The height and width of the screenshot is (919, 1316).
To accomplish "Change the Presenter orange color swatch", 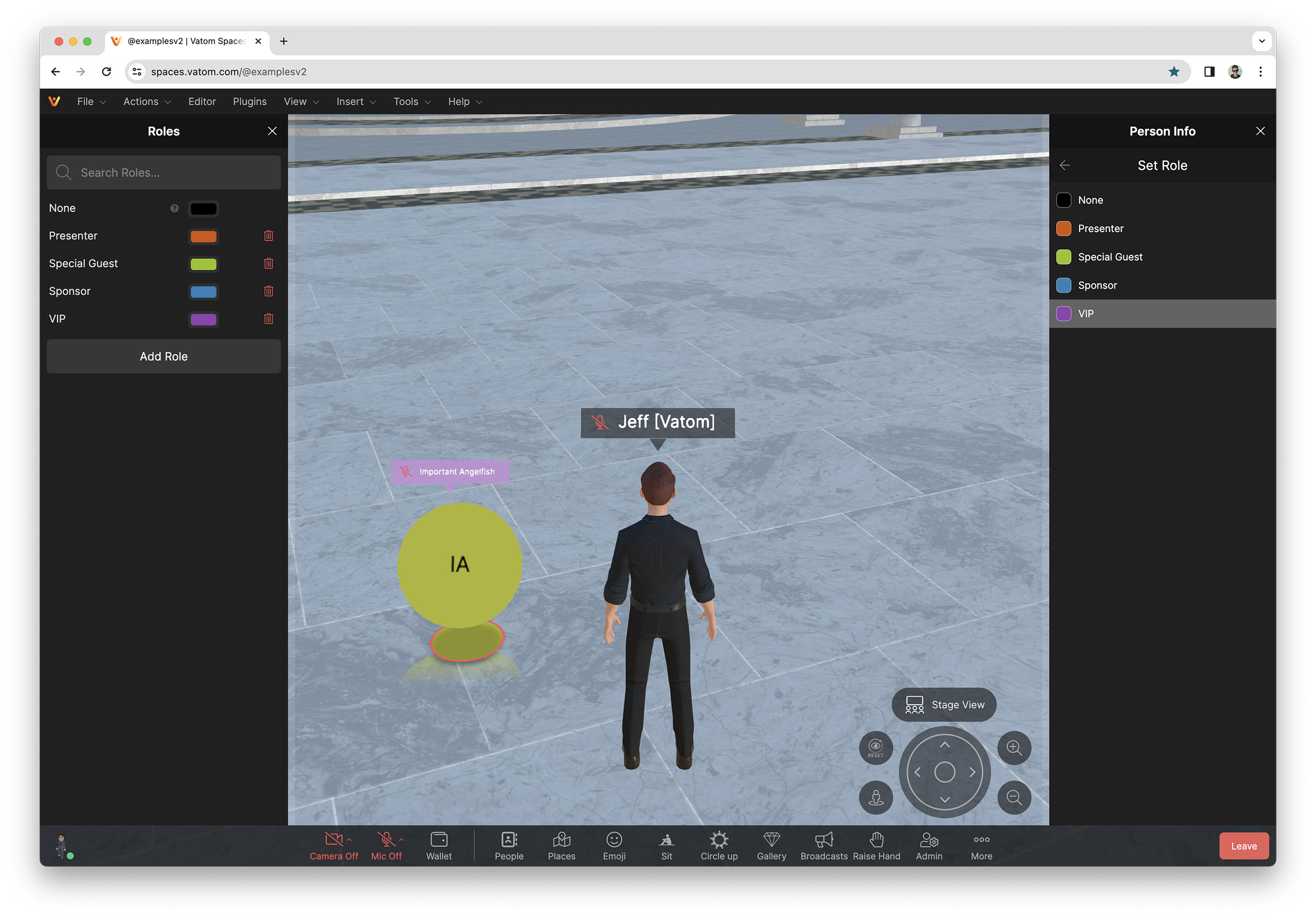I will click(x=203, y=235).
